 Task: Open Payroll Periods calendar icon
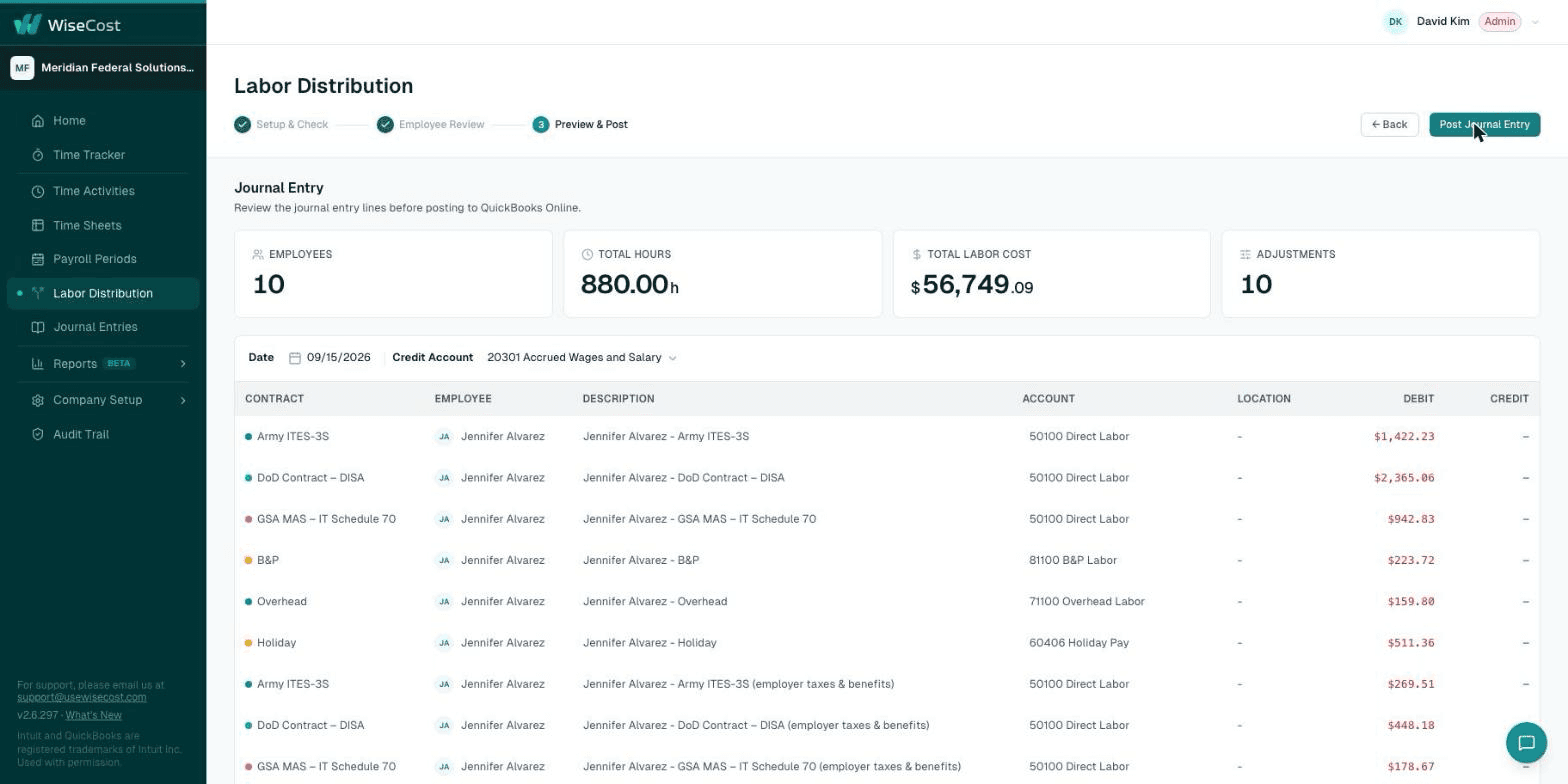38,259
